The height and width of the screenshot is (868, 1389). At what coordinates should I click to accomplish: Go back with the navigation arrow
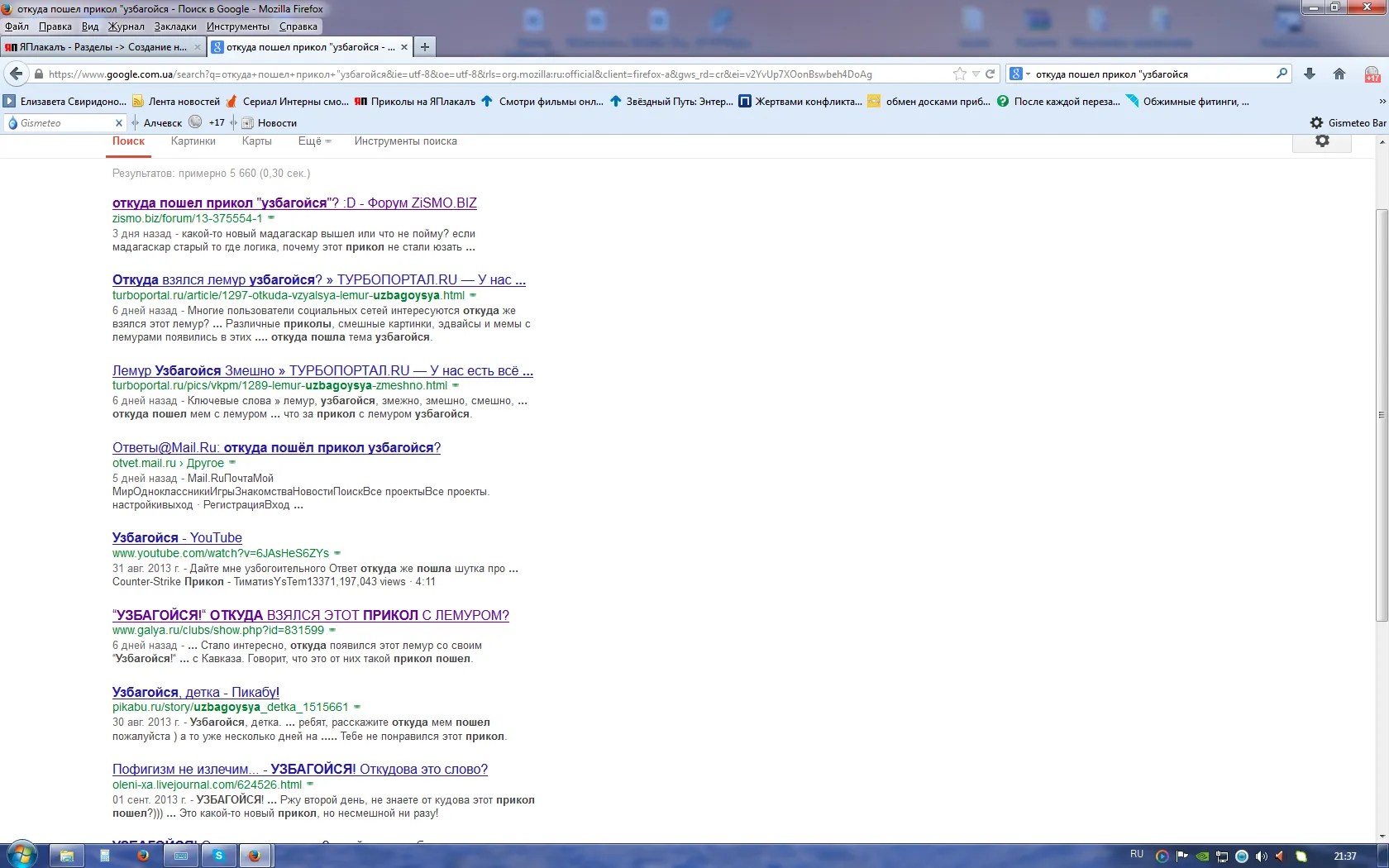tap(16, 74)
